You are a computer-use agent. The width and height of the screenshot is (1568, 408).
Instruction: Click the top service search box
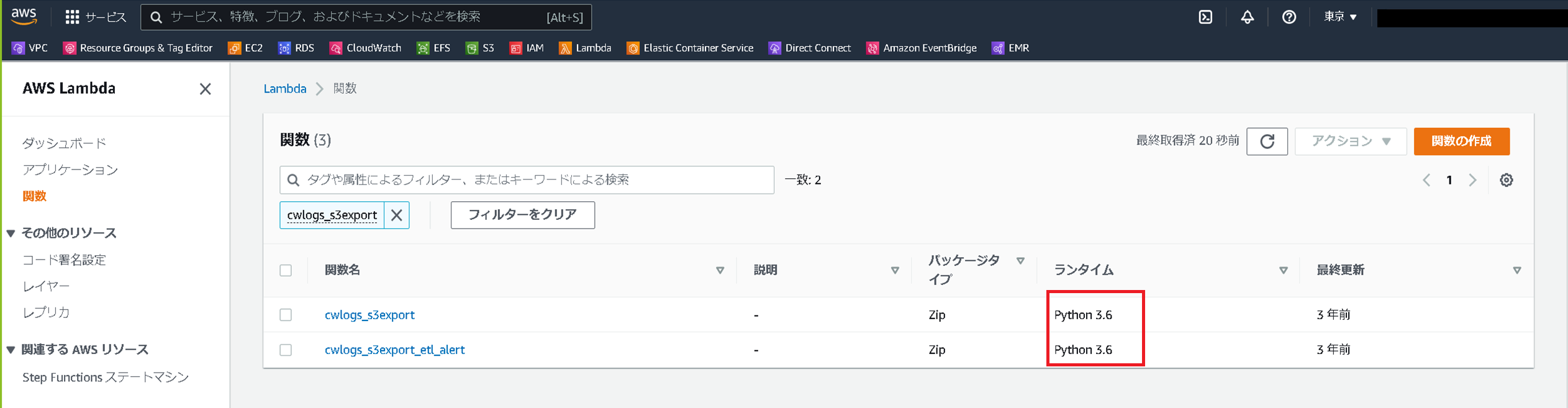[x=366, y=17]
